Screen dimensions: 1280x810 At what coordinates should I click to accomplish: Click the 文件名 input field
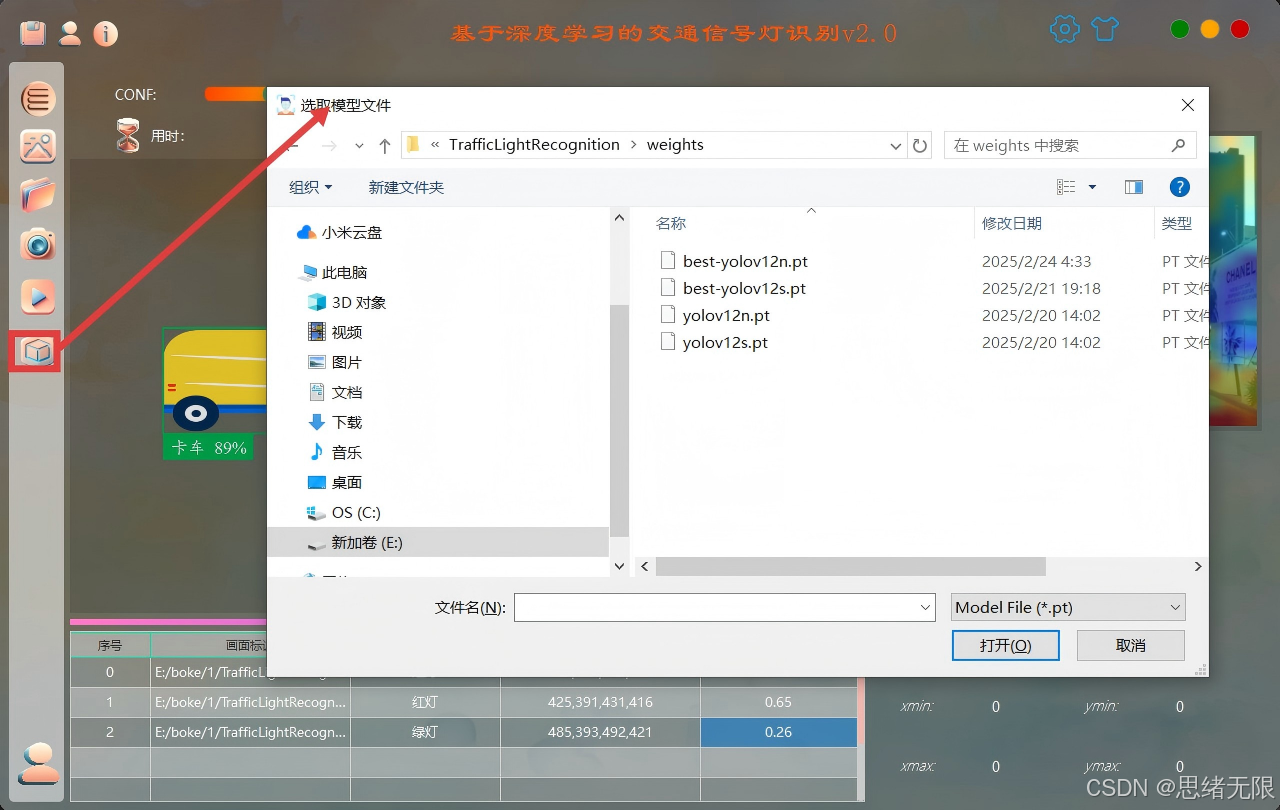[x=725, y=607]
